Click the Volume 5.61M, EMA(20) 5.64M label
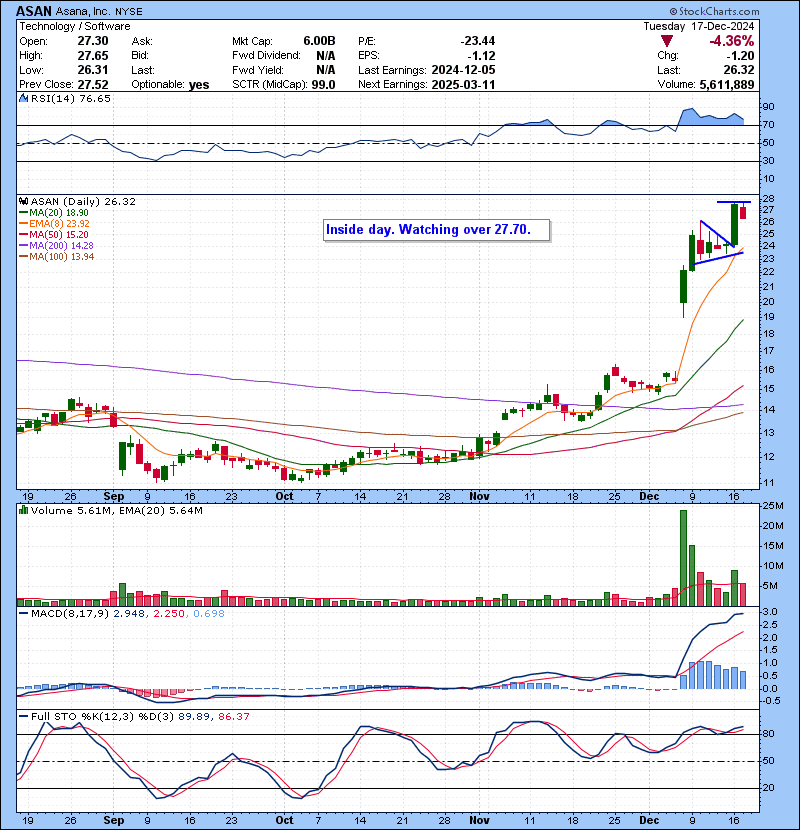Viewport: 800px width, 830px height. [116, 510]
